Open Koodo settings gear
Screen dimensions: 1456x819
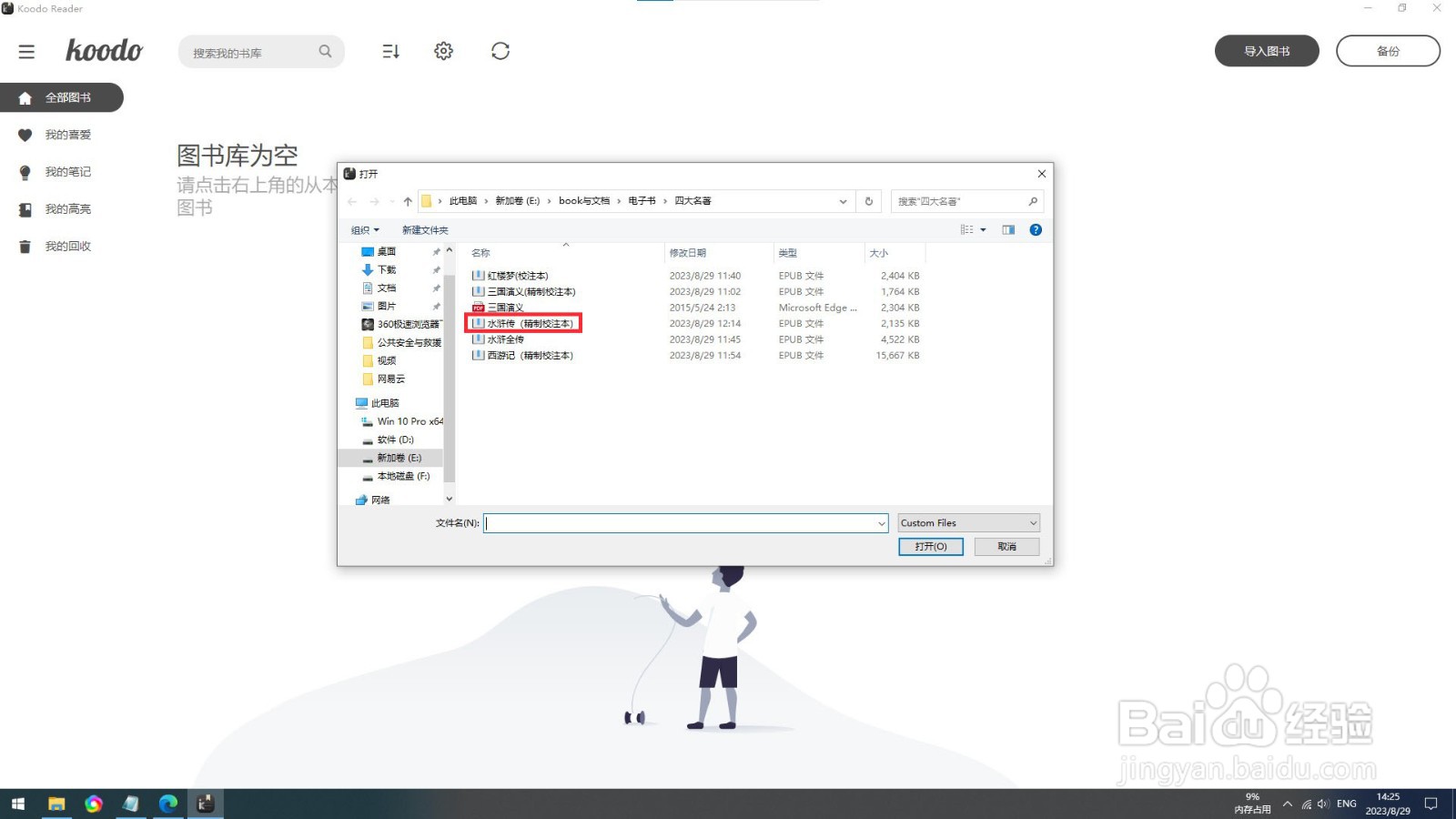(443, 51)
